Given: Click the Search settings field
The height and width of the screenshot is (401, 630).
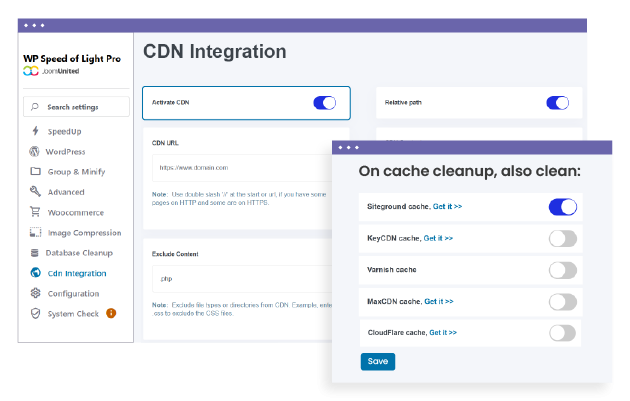Looking at the screenshot, I should click(x=76, y=106).
